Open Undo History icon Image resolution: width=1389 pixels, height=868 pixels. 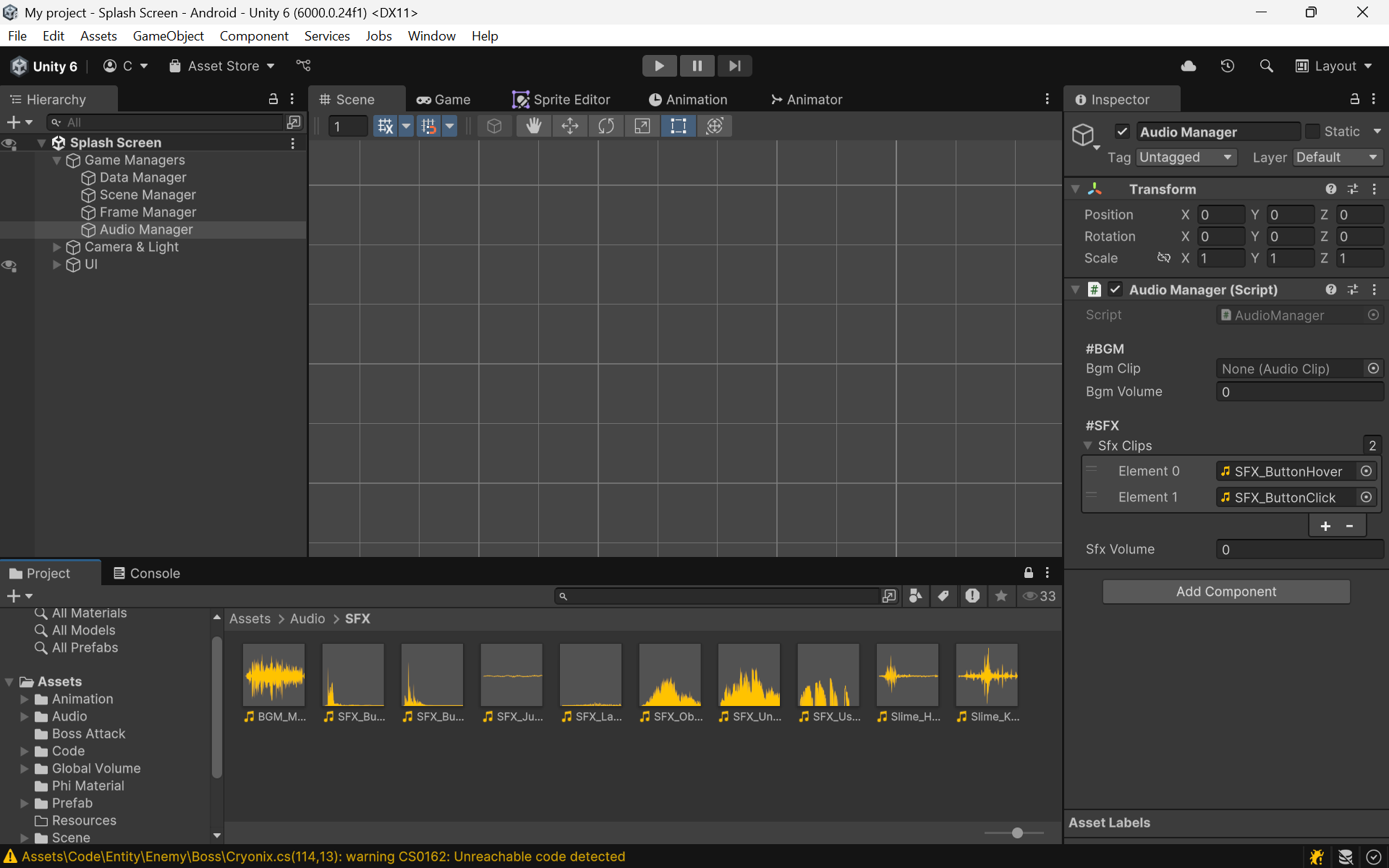(1227, 66)
